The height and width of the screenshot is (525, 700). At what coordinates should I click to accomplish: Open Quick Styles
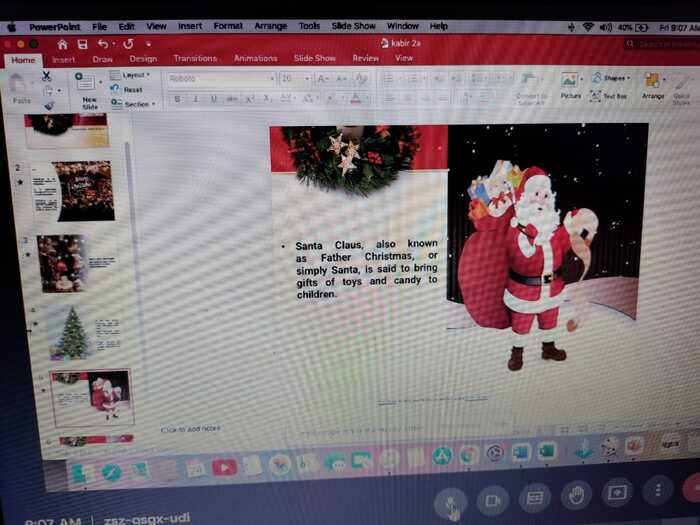[x=681, y=91]
